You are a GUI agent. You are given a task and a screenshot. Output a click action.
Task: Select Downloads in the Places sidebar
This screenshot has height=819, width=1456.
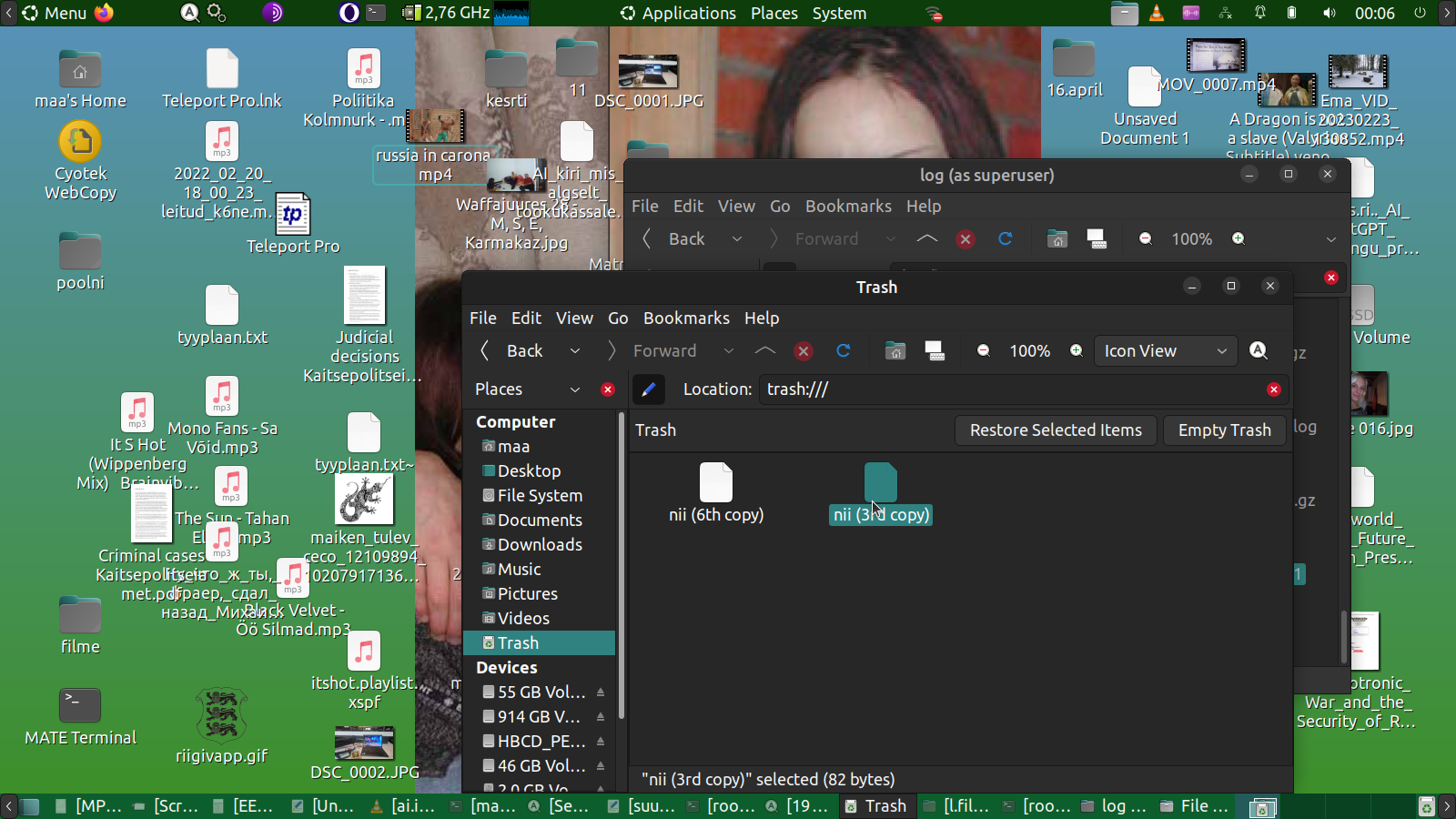tap(540, 545)
